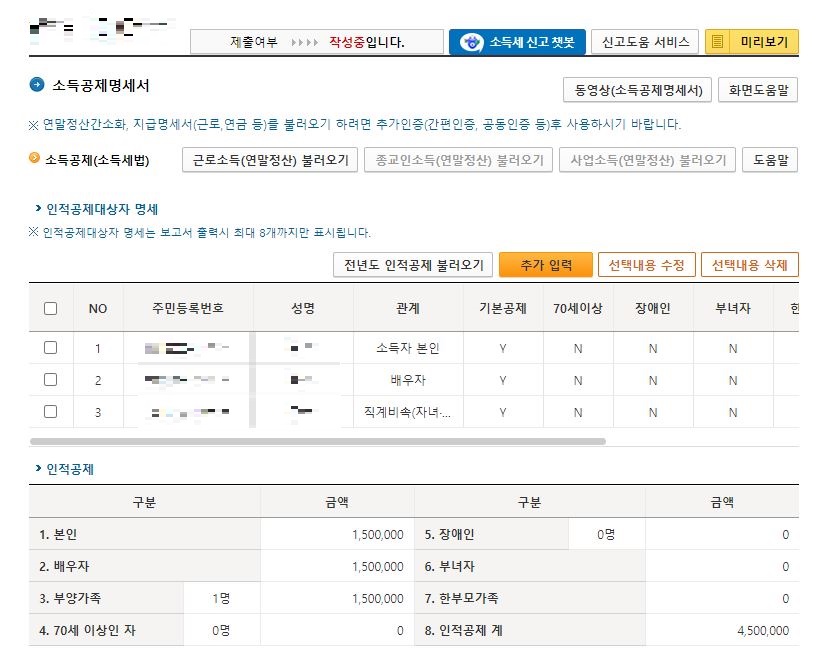Open 신고도움 서비스

pos(646,41)
